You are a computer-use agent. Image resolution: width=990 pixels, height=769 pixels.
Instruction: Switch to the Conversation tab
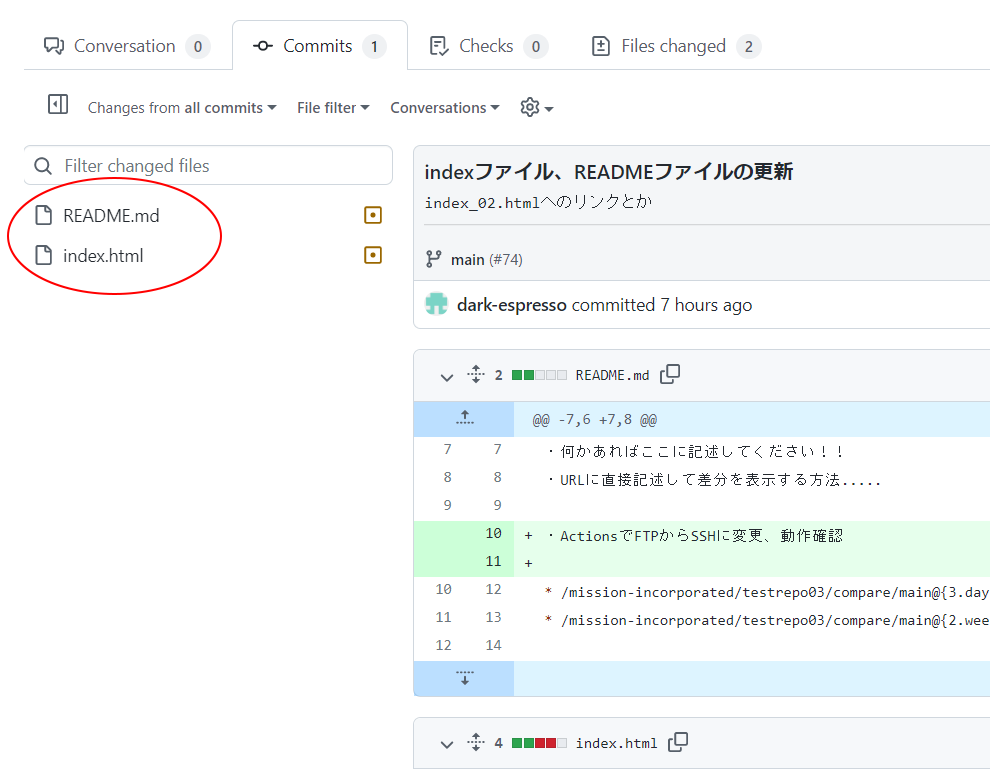coord(126,46)
